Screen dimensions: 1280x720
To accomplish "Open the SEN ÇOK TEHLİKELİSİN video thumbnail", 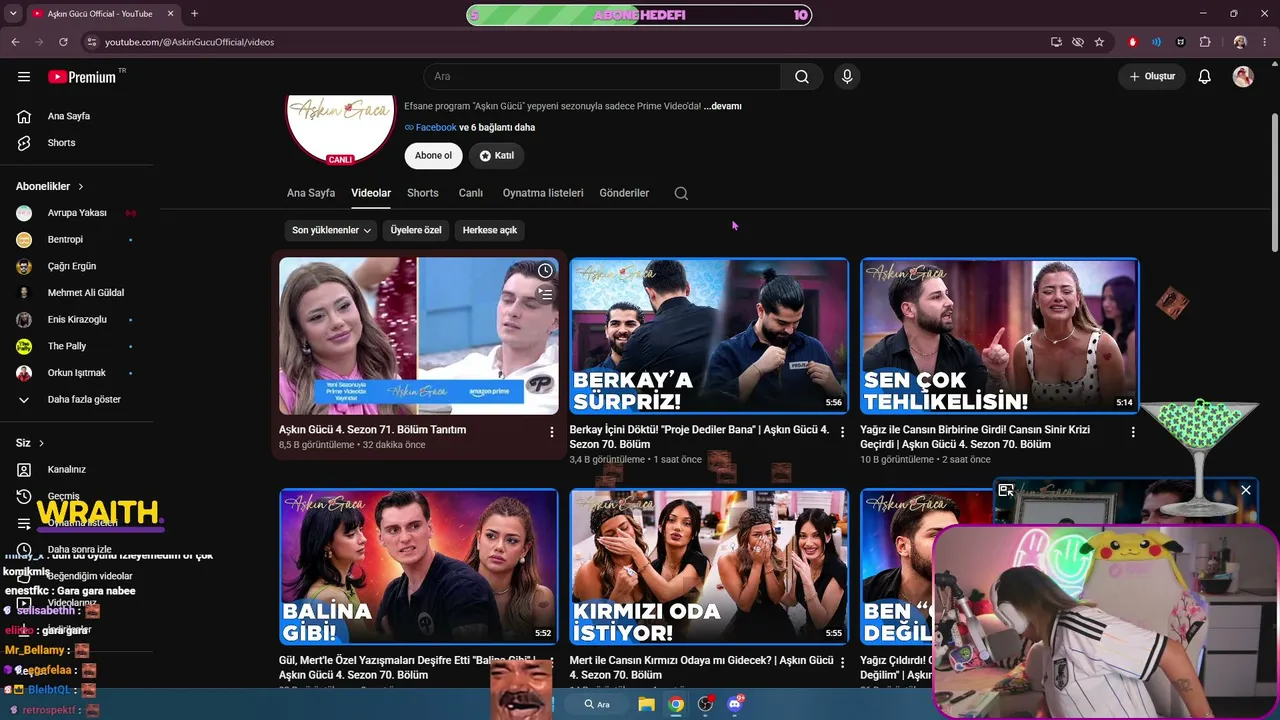I will point(999,336).
